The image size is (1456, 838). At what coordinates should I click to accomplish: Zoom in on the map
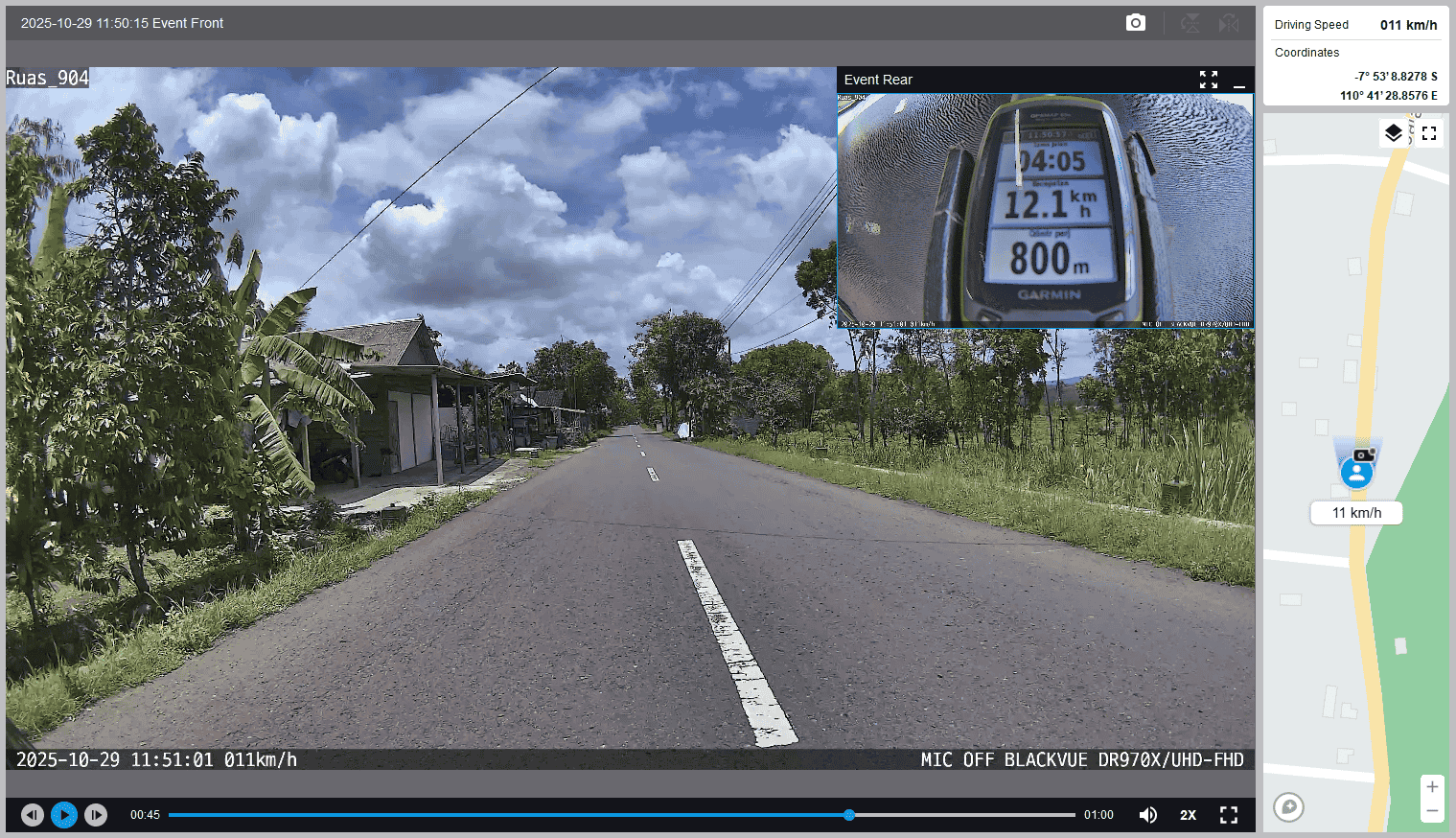point(1432,787)
